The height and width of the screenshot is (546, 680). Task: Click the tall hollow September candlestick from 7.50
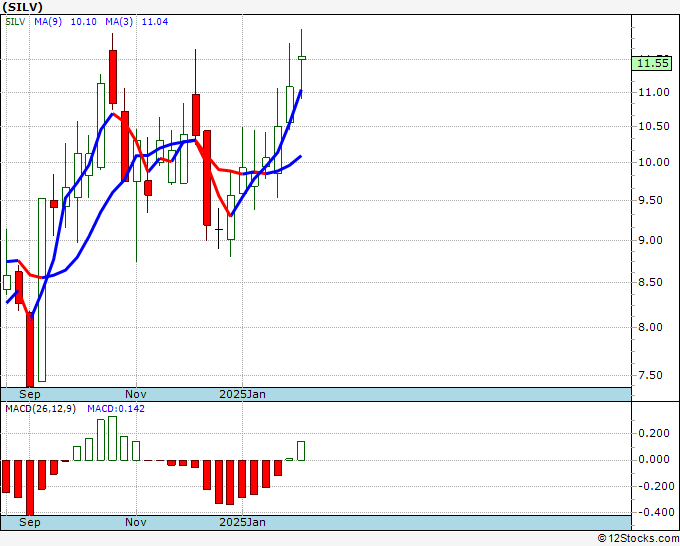point(42,290)
